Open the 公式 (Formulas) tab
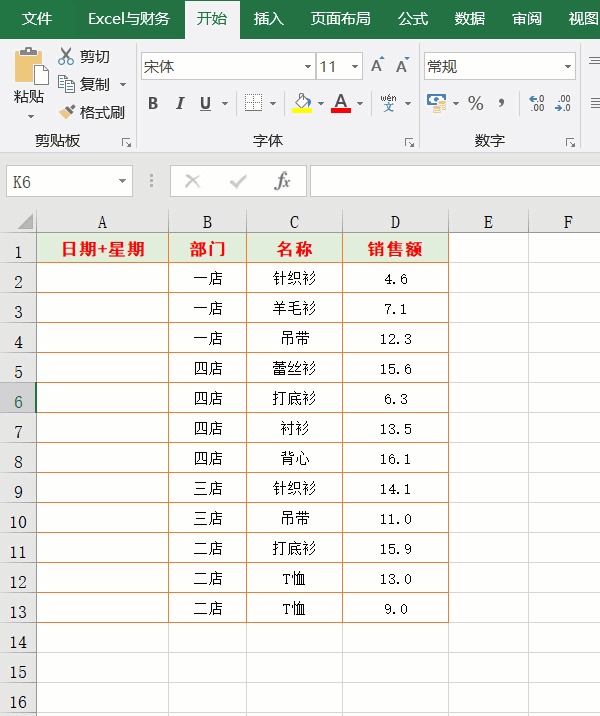600x716 pixels. coord(412,19)
